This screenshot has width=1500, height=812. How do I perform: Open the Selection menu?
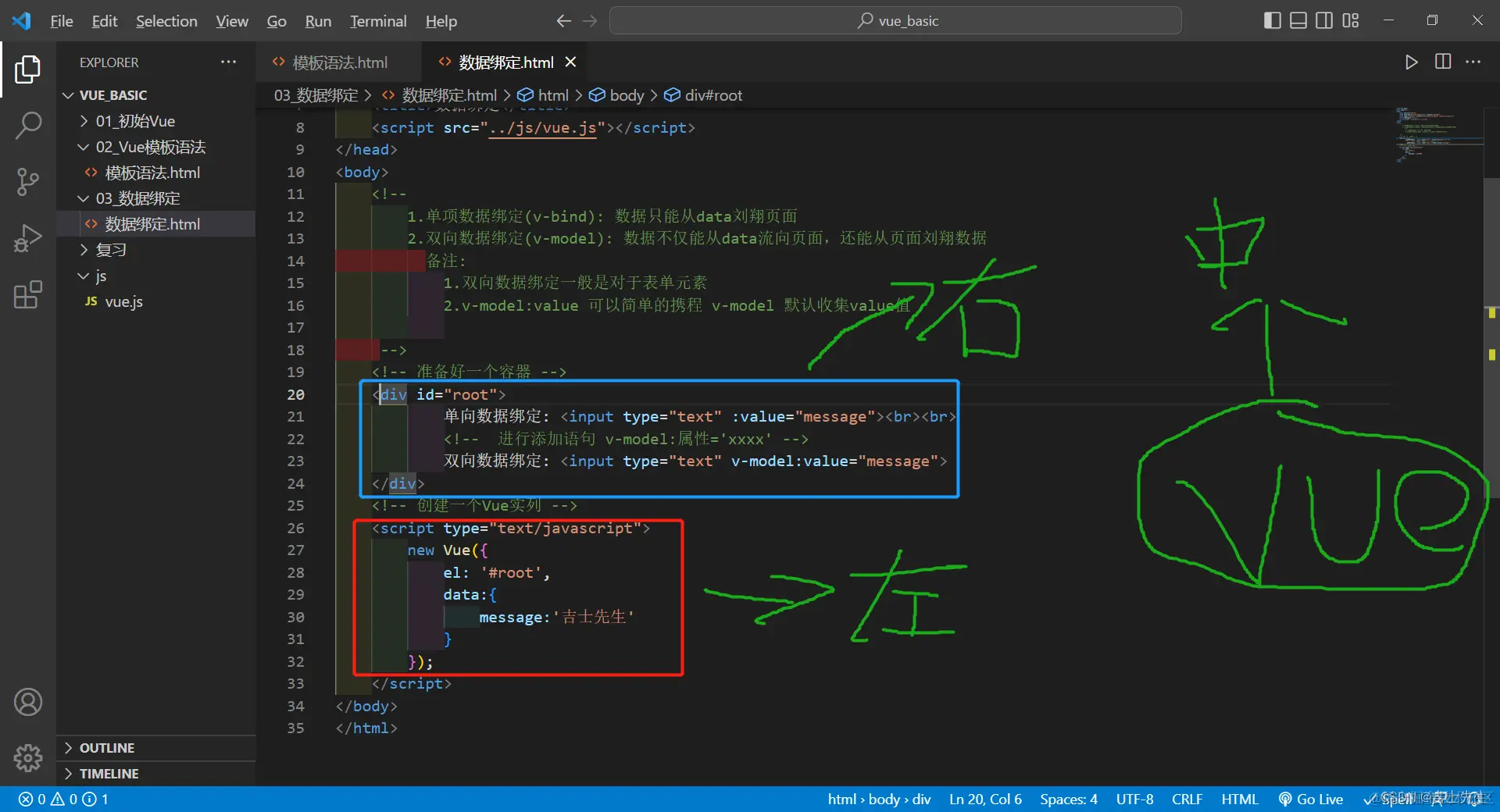(166, 21)
